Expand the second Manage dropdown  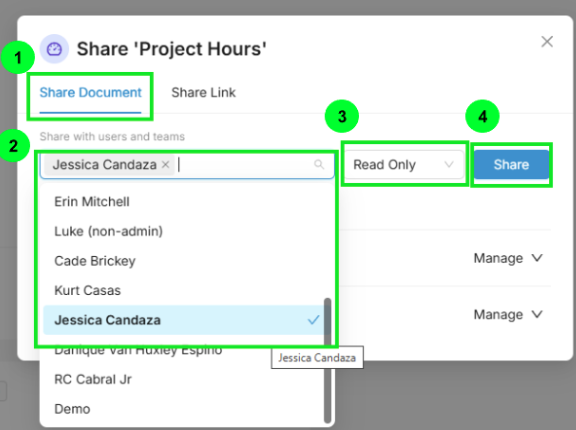[508, 315]
